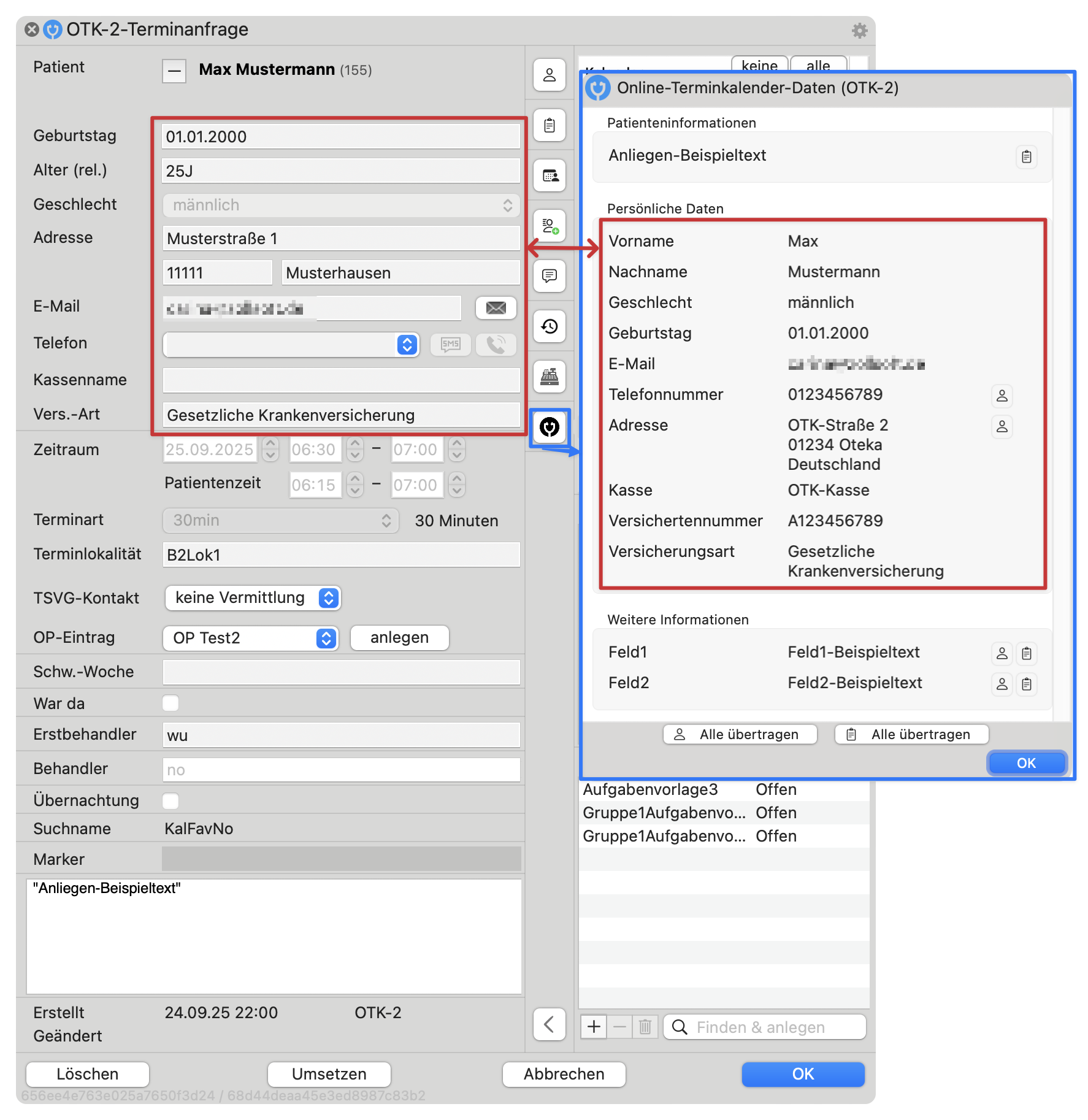This screenshot has width=1088, height=1120.
Task: Expand the OP-Eintrag OP Test2 dropdown
Action: pos(250,638)
